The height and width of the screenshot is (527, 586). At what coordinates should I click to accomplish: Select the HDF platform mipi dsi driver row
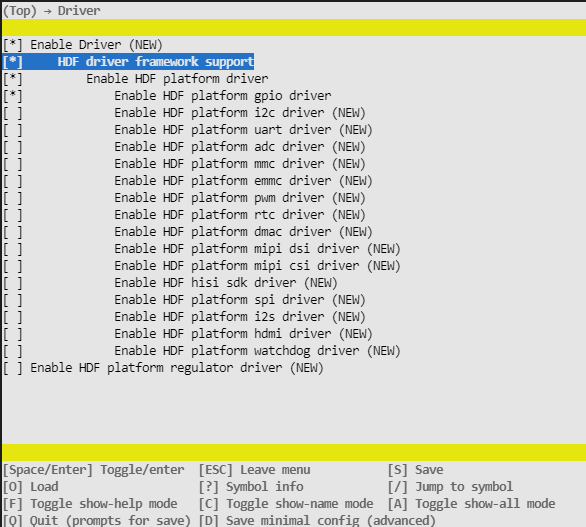click(202, 249)
